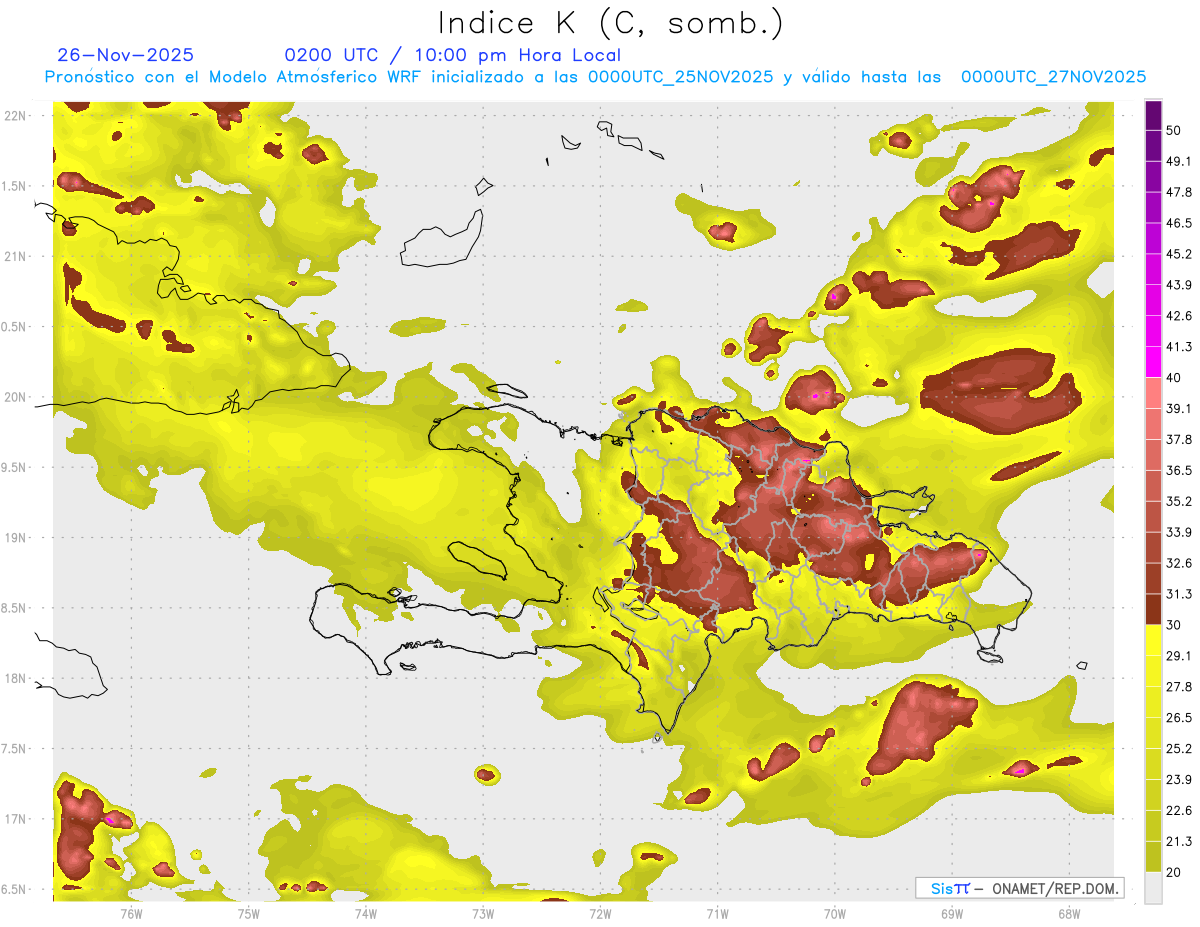
Task: Pick the bright yellow colorbar band between 29.1 and 30
Action: click(x=1153, y=640)
